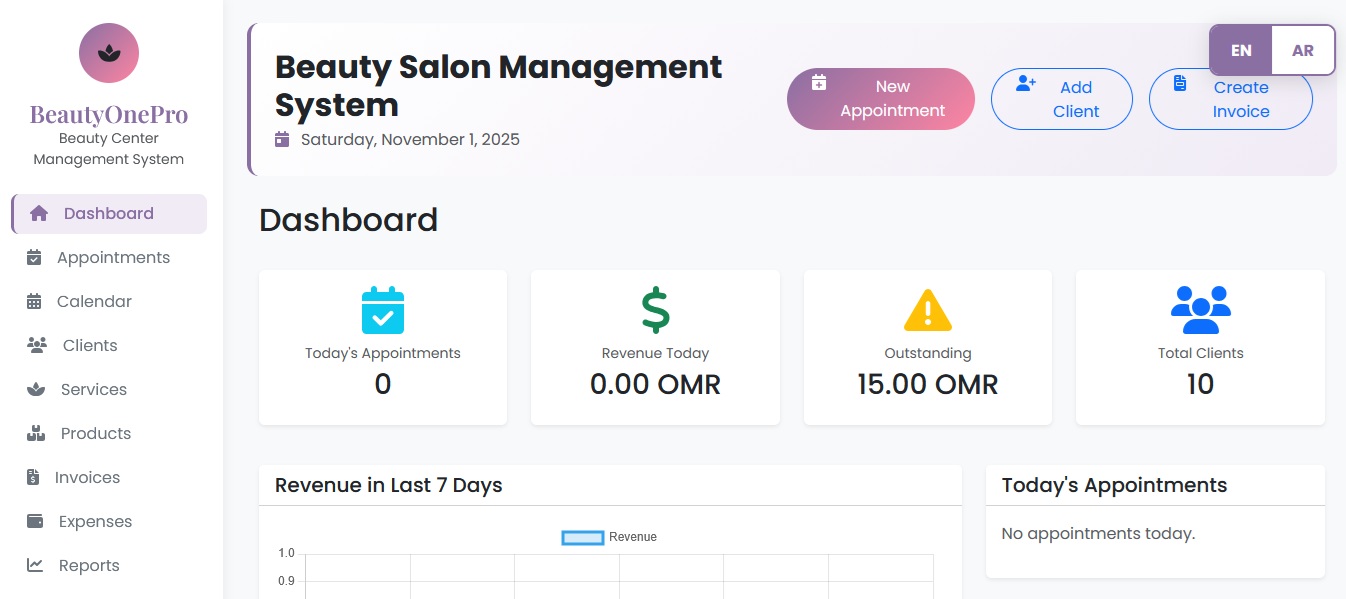Open Reports using the chart icon
Image resolution: width=1346 pixels, height=599 pixels.
[34, 565]
